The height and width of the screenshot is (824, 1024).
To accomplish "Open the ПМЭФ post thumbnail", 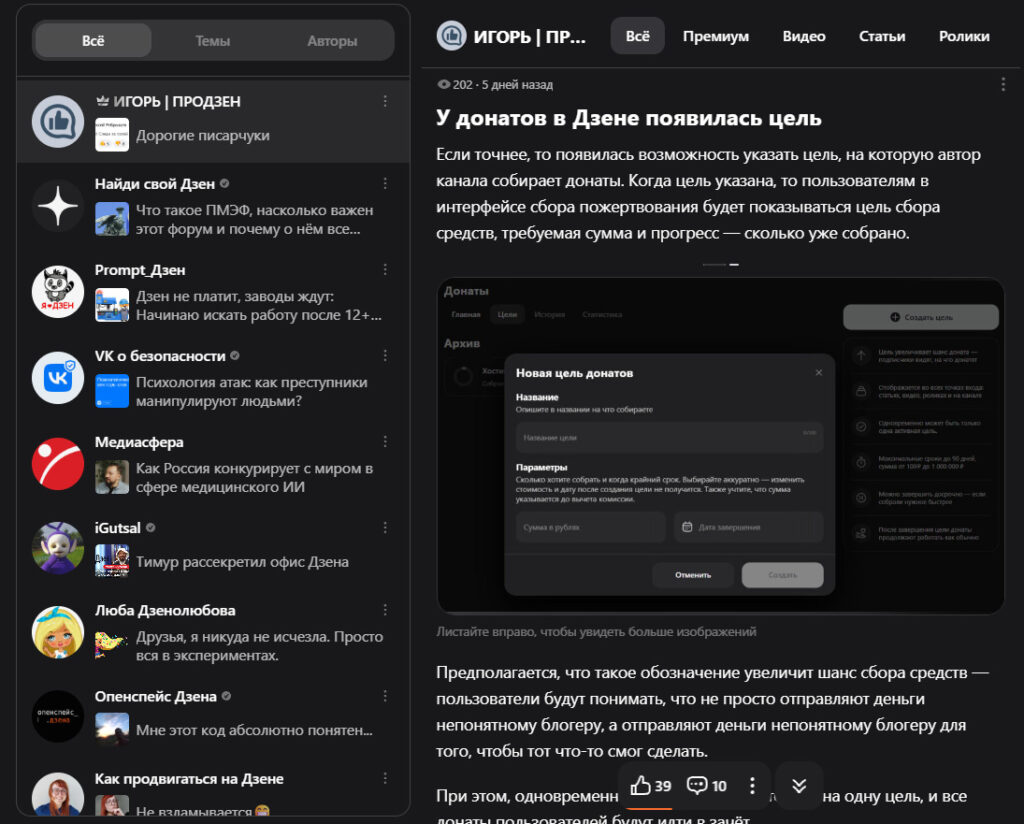I will point(112,219).
